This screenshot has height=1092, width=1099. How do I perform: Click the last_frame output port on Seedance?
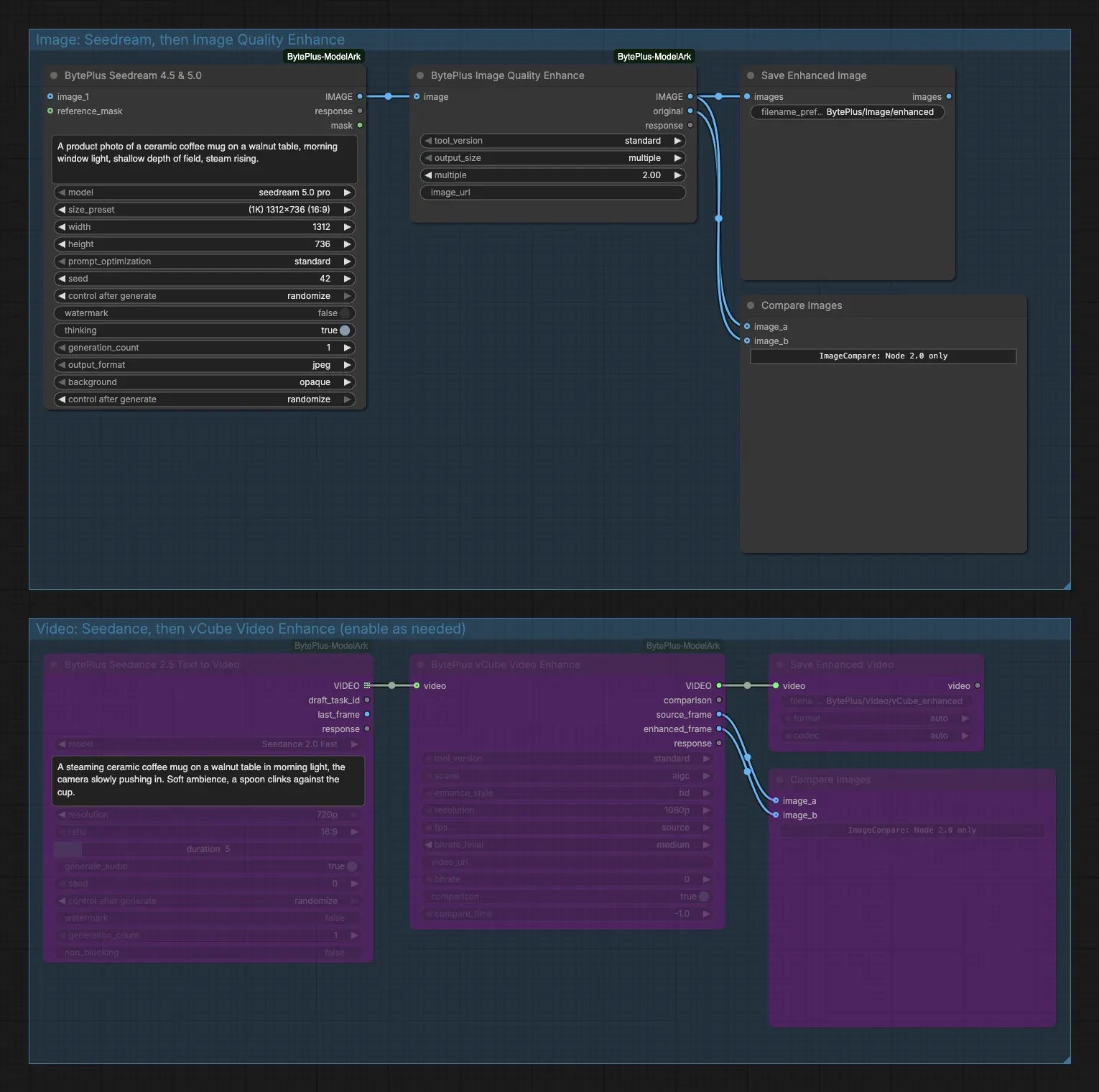click(367, 714)
